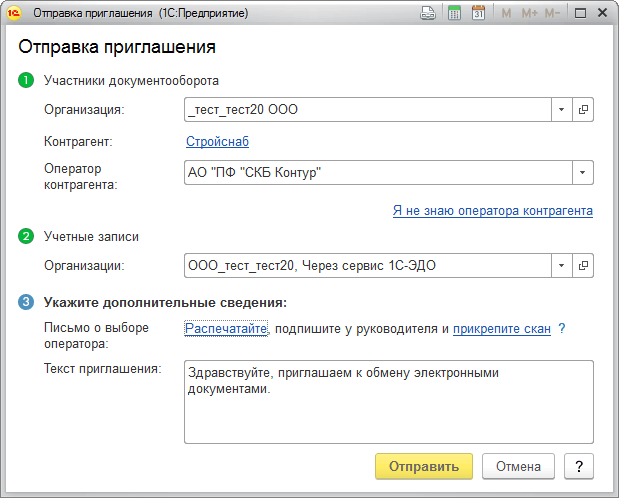Expand the Оператор контрагента dropdown

pyautogui.click(x=582, y=172)
